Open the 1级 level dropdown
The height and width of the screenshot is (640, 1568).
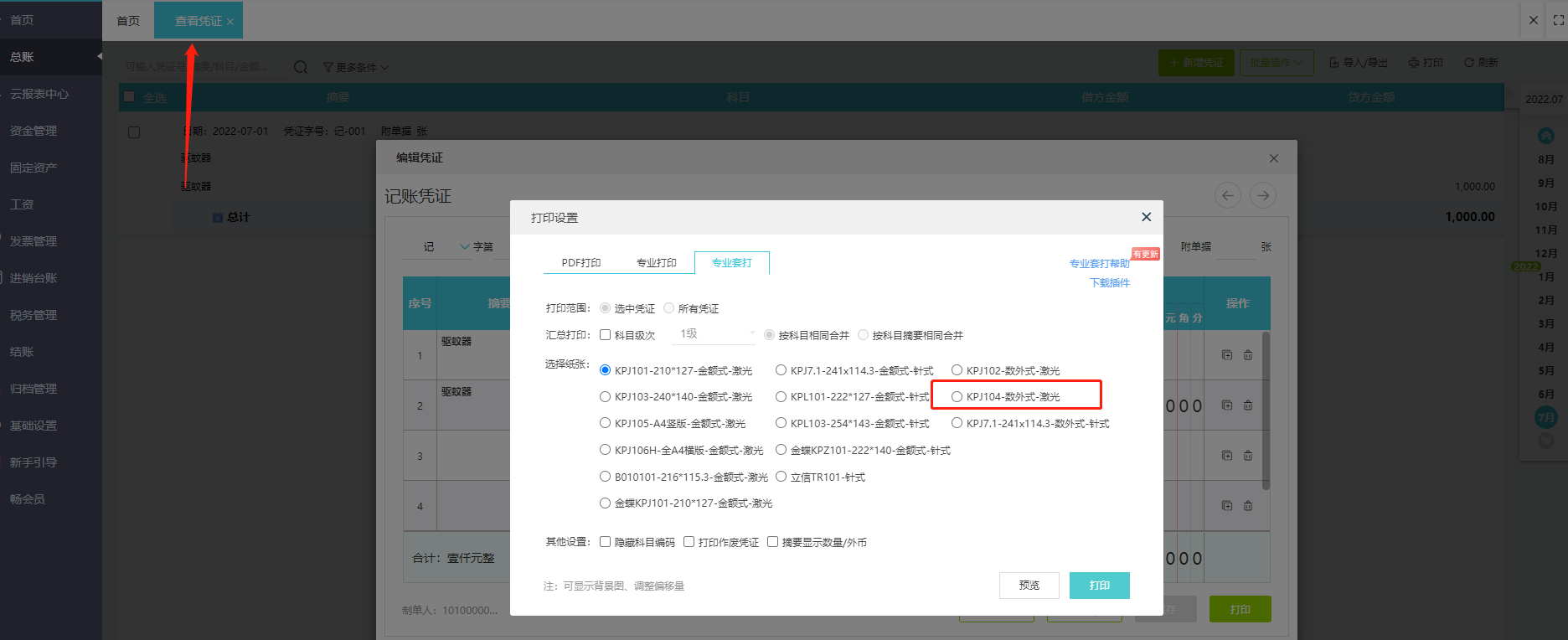pos(714,334)
